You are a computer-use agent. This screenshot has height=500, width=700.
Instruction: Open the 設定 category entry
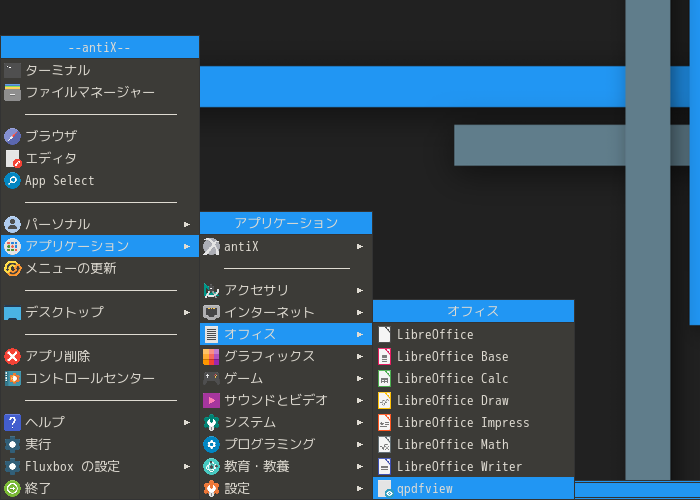[x=286, y=488]
